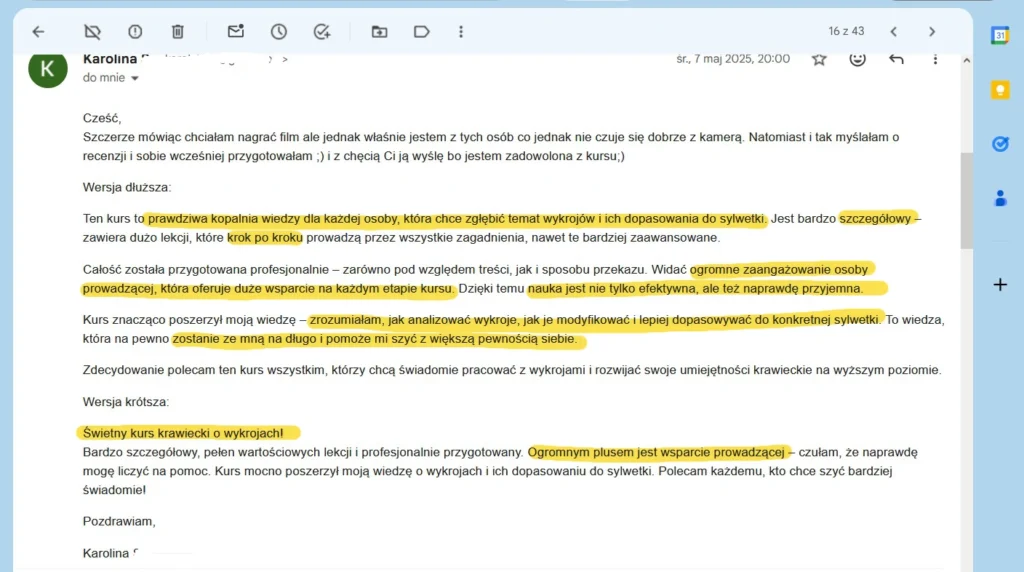Click the vertical scrollbar of the message

pyautogui.click(x=967, y=200)
